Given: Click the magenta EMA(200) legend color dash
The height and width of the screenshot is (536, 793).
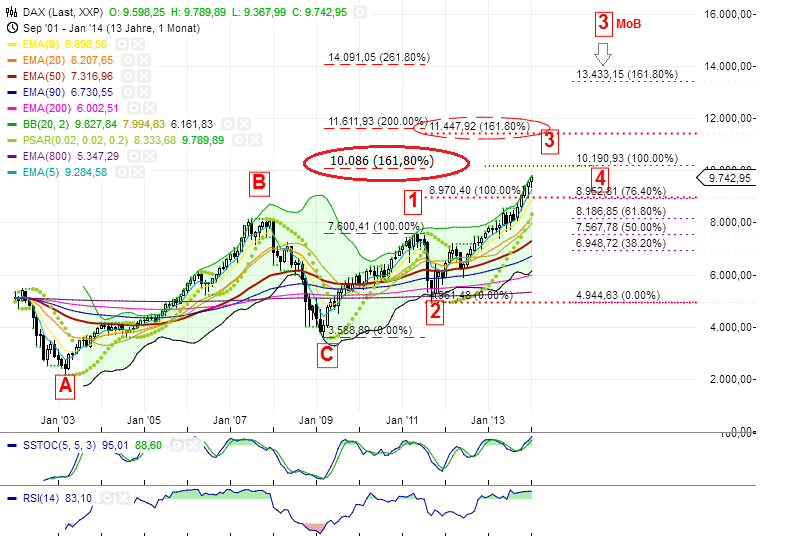Looking at the screenshot, I should pos(13,109).
